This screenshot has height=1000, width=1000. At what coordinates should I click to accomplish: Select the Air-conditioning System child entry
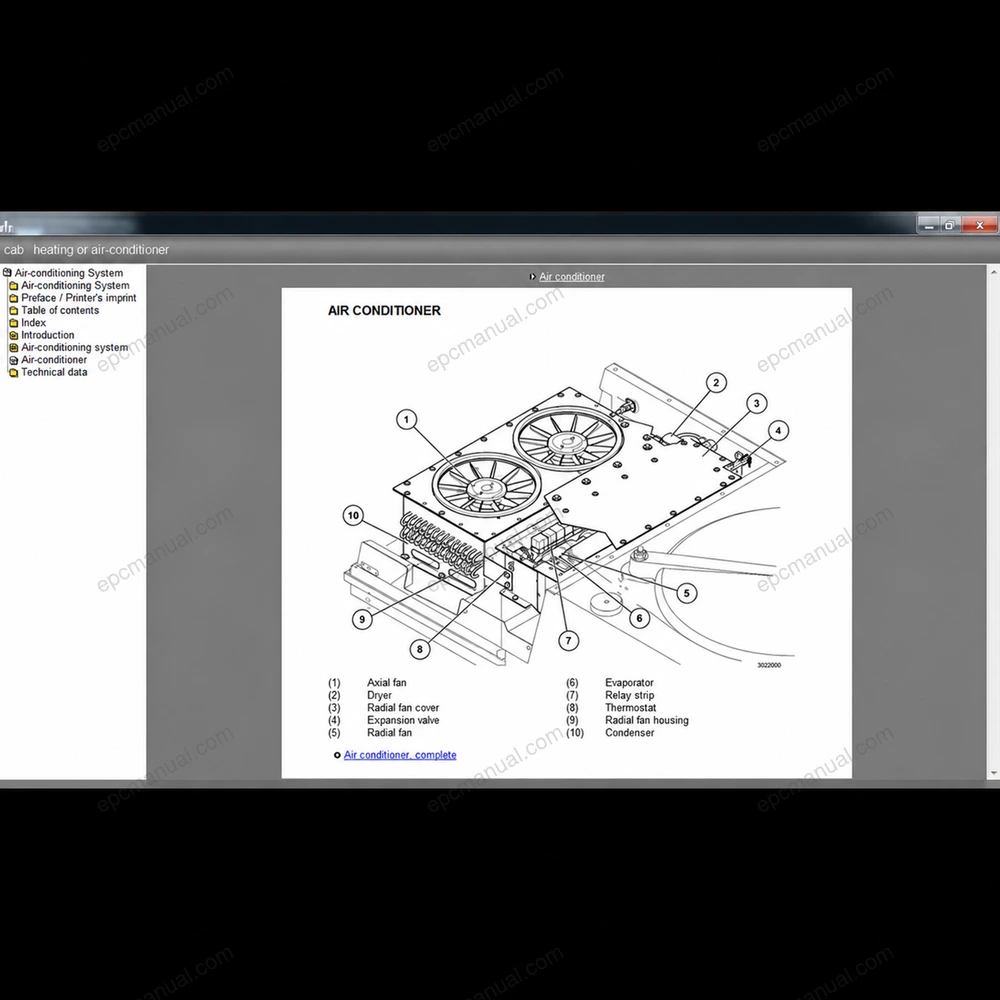pos(75,286)
